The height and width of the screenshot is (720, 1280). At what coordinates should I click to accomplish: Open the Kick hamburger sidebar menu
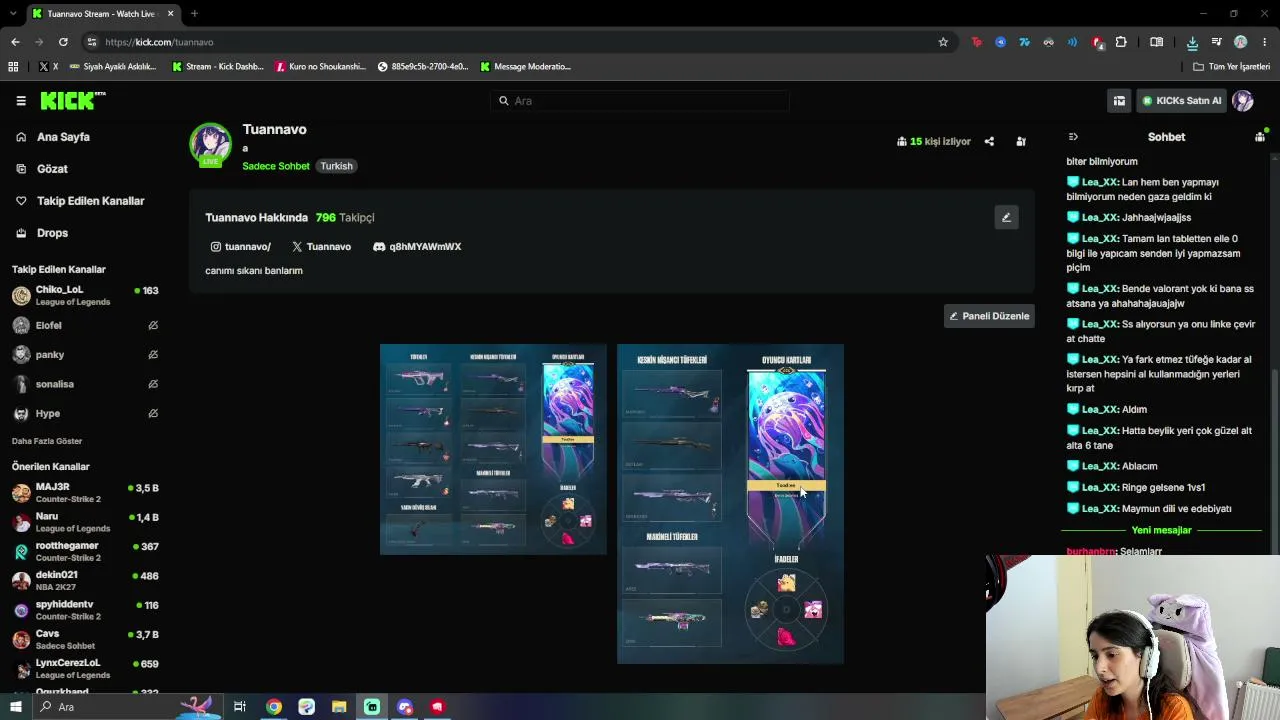[21, 101]
